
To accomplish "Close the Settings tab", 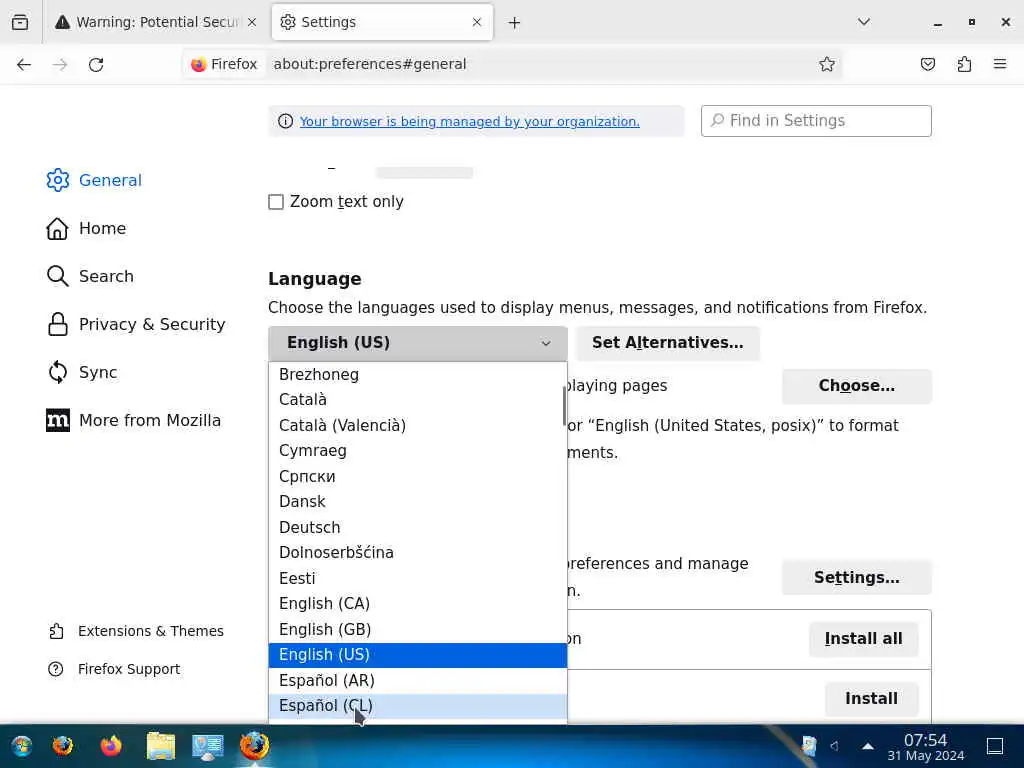I will click(x=477, y=22).
